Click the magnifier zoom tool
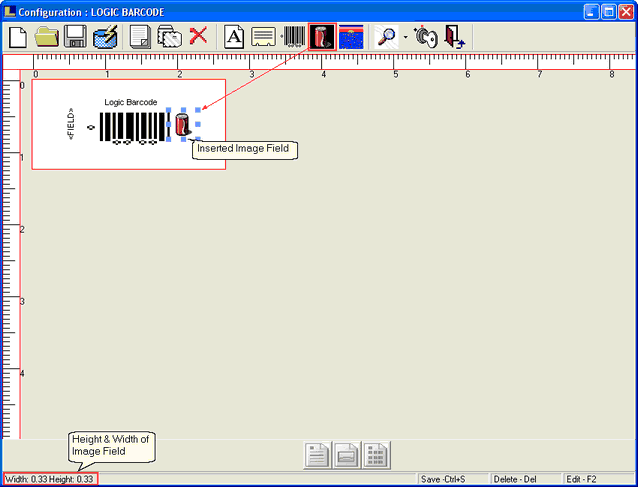638x487 pixels. 386,37
